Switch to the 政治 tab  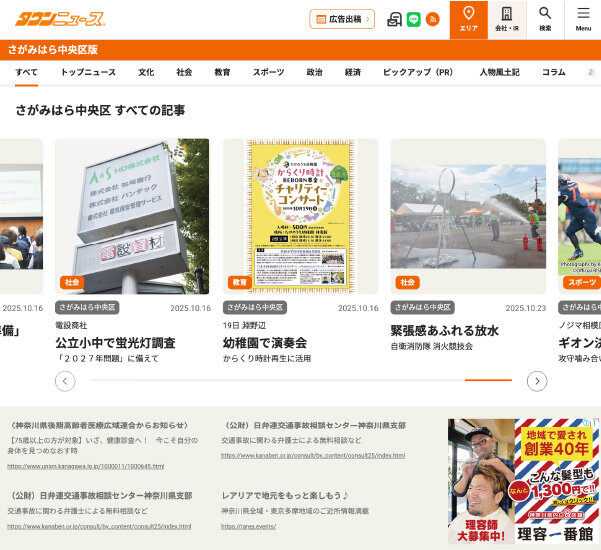pos(314,72)
